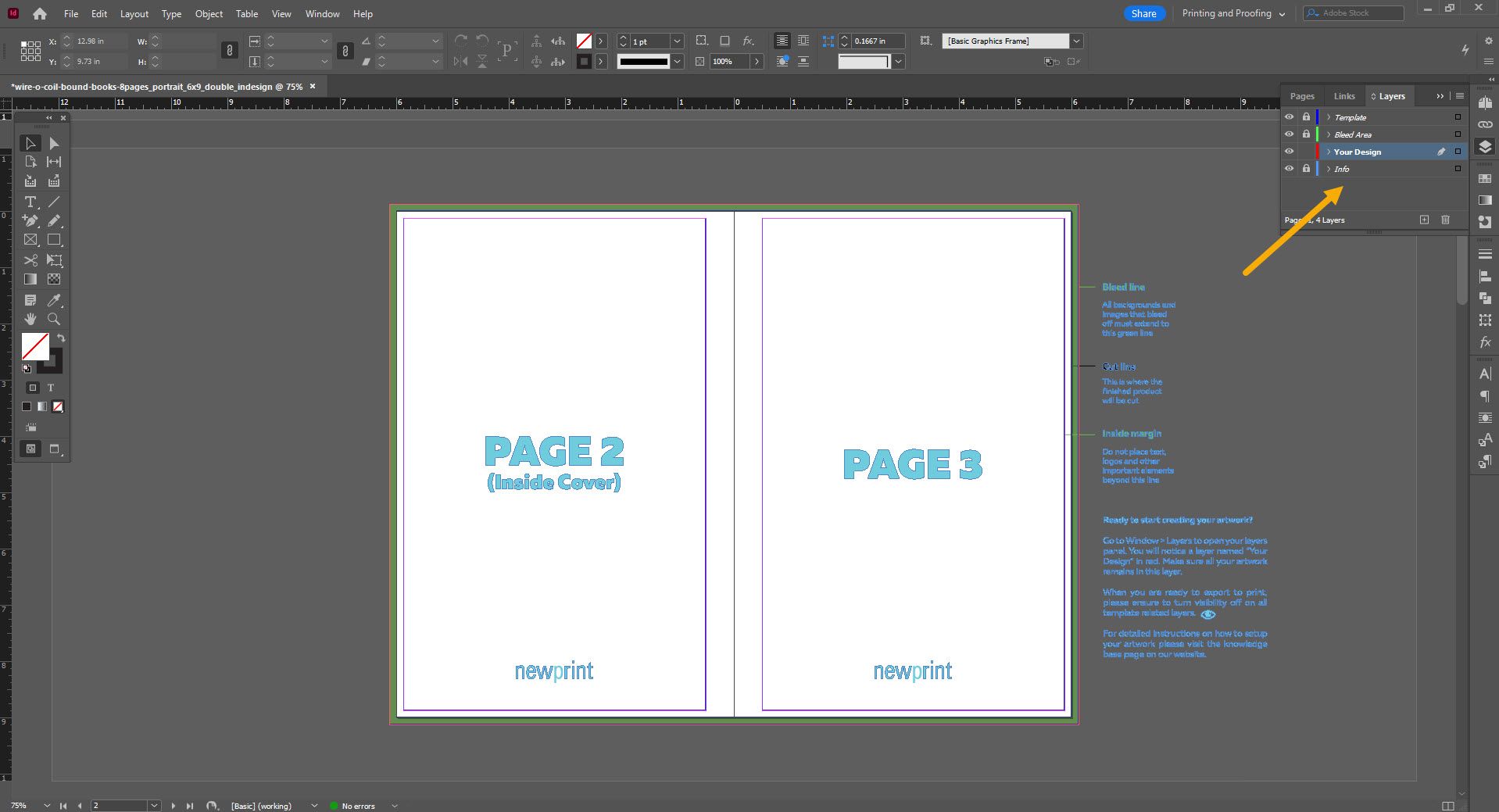Screen dimensions: 1499x812
Task: Click the Delete Layer trash icon
Action: tap(1445, 220)
